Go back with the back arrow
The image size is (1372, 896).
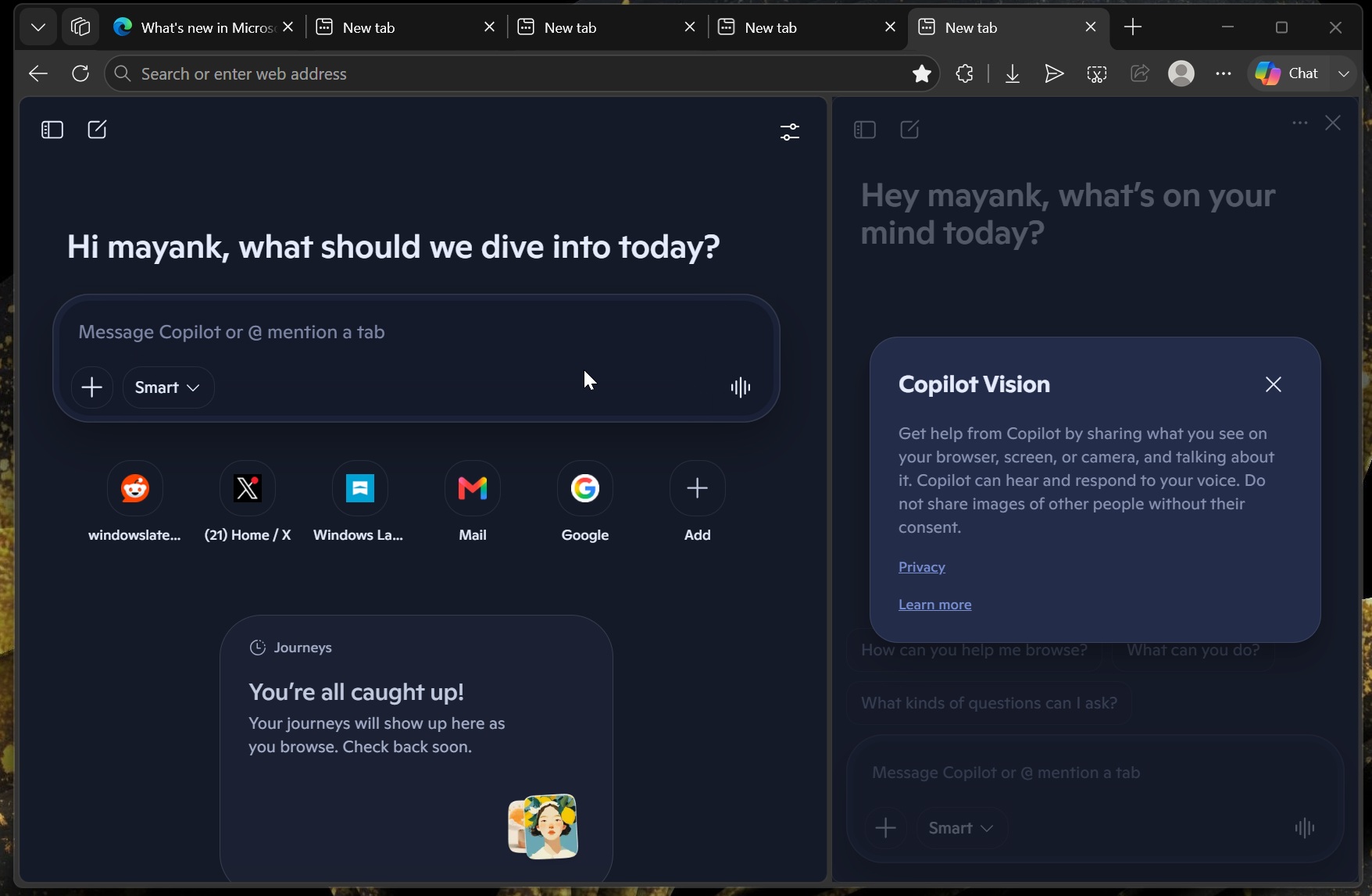tap(38, 73)
